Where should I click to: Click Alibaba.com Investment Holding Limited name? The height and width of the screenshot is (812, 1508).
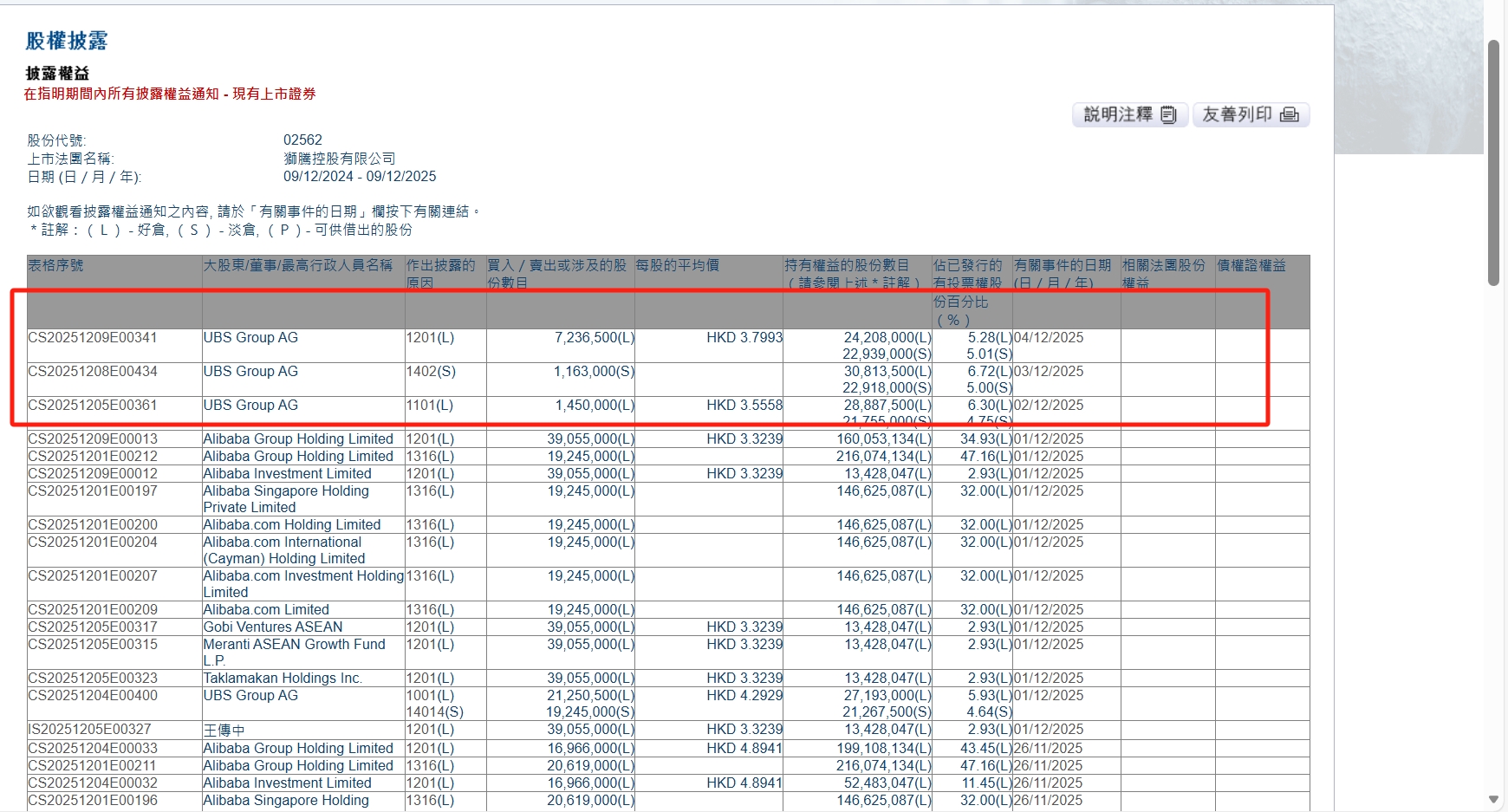303,584
